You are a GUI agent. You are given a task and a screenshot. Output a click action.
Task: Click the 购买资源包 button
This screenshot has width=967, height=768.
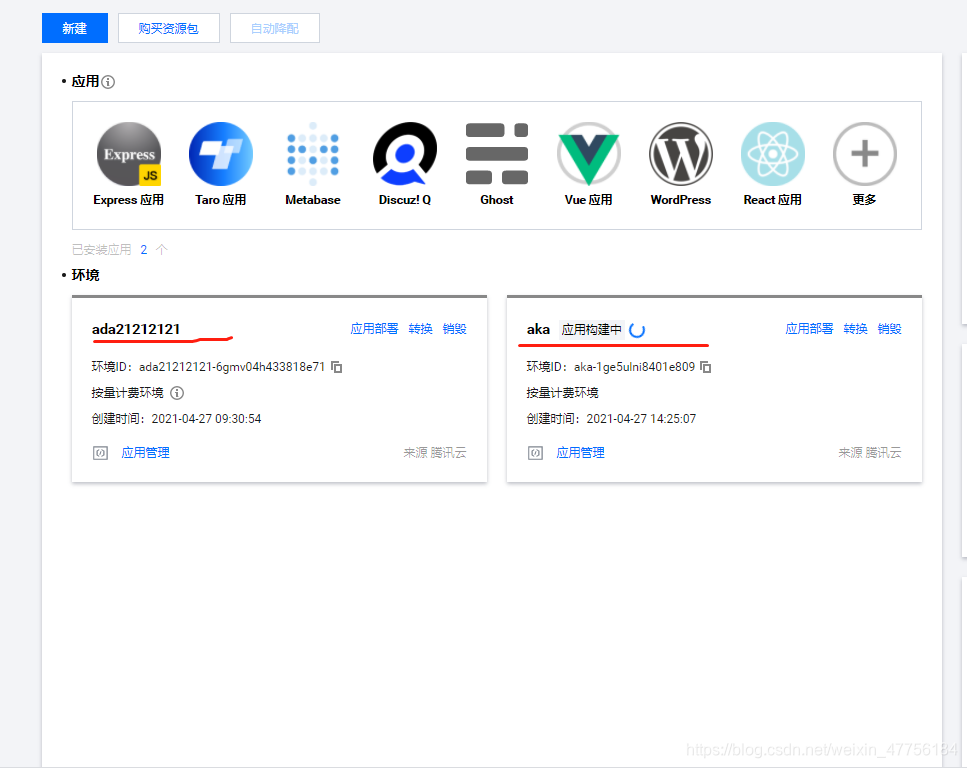(x=168, y=28)
